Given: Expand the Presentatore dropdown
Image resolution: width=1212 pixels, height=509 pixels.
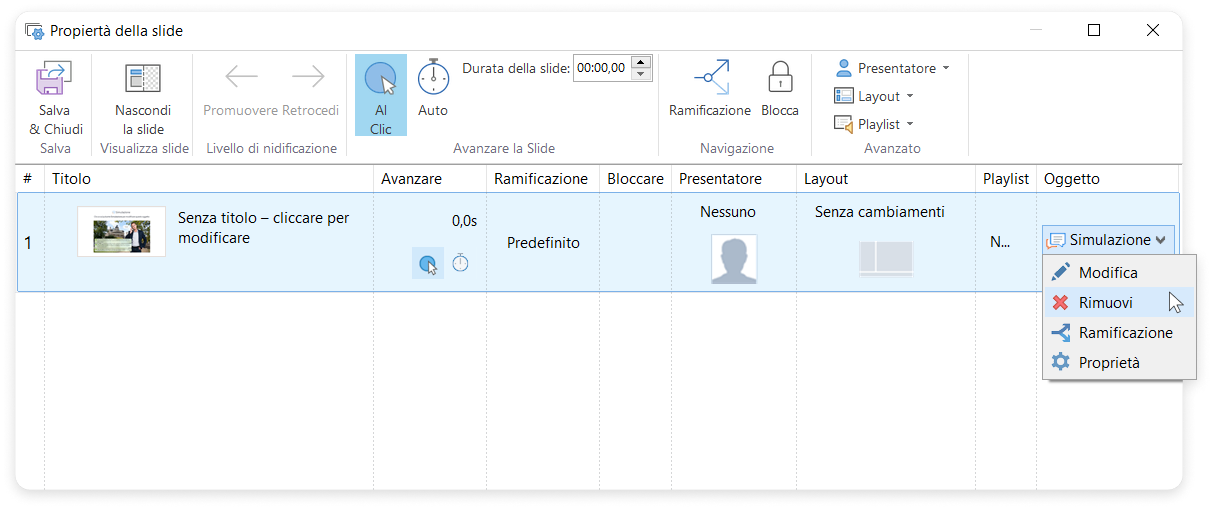Looking at the screenshot, I should coord(891,69).
